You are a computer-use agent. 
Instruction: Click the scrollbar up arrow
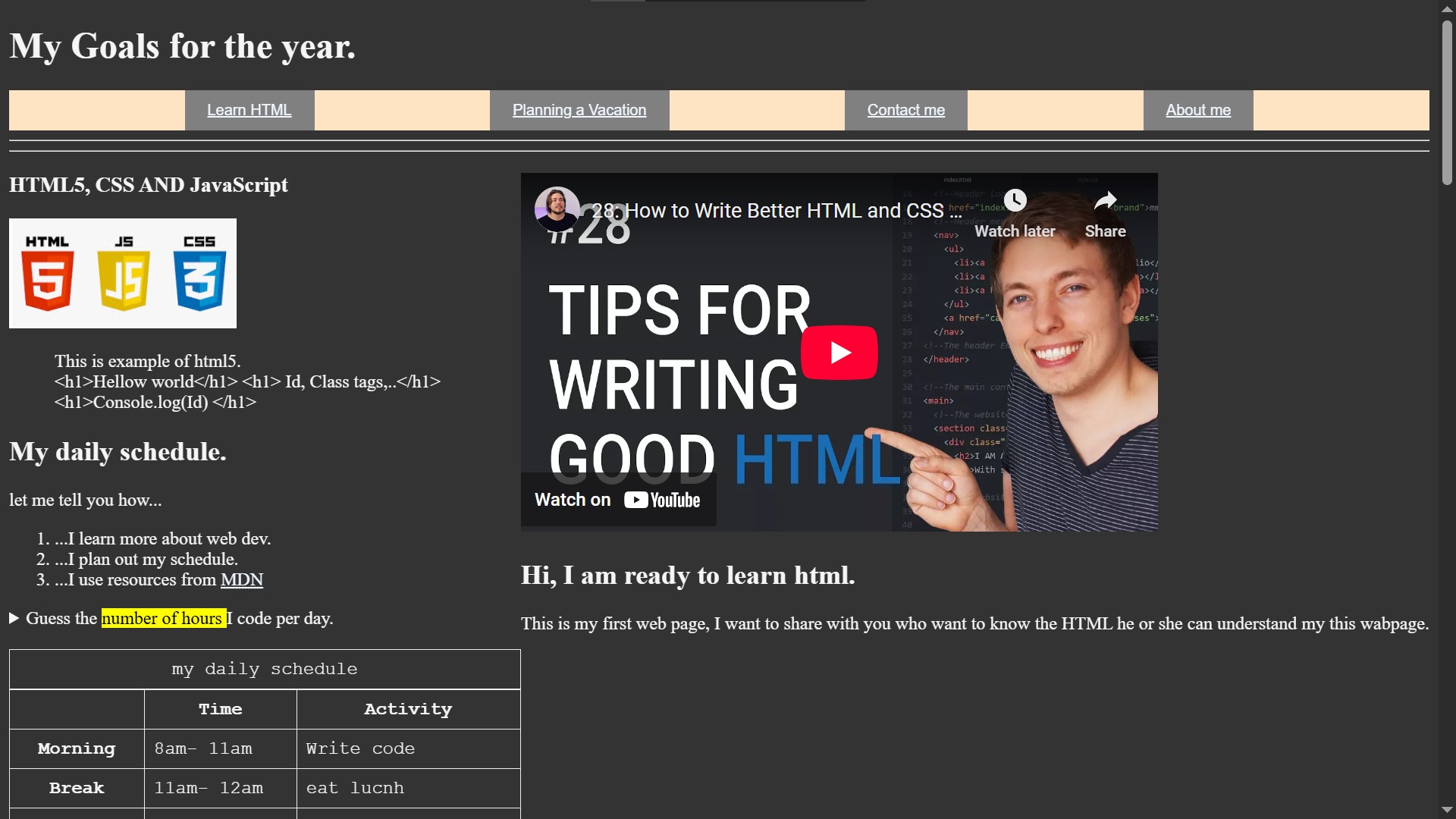click(x=1447, y=9)
